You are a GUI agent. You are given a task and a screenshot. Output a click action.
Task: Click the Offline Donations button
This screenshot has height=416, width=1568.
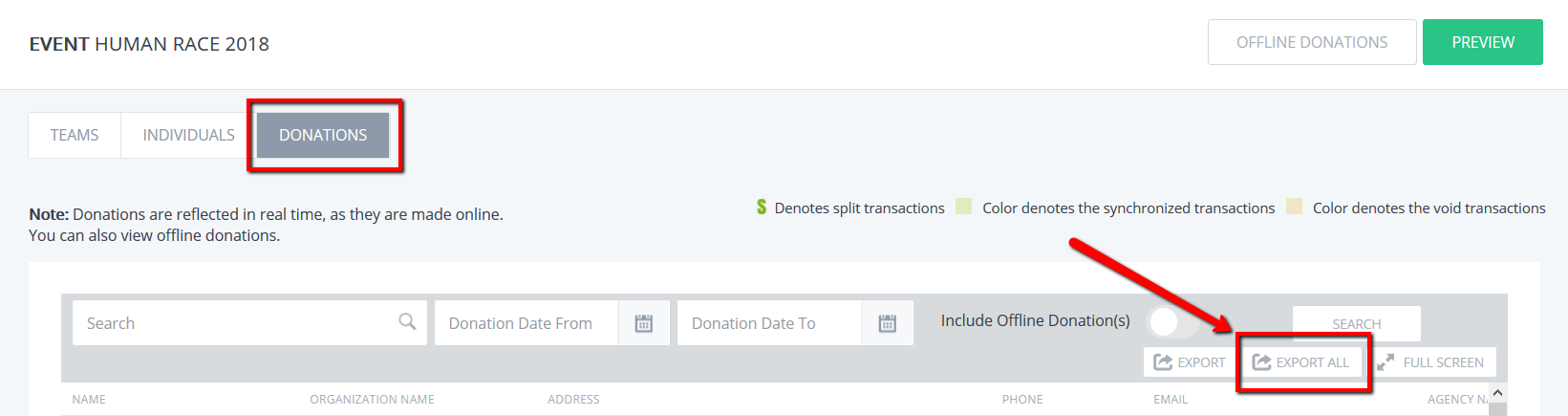[1312, 42]
